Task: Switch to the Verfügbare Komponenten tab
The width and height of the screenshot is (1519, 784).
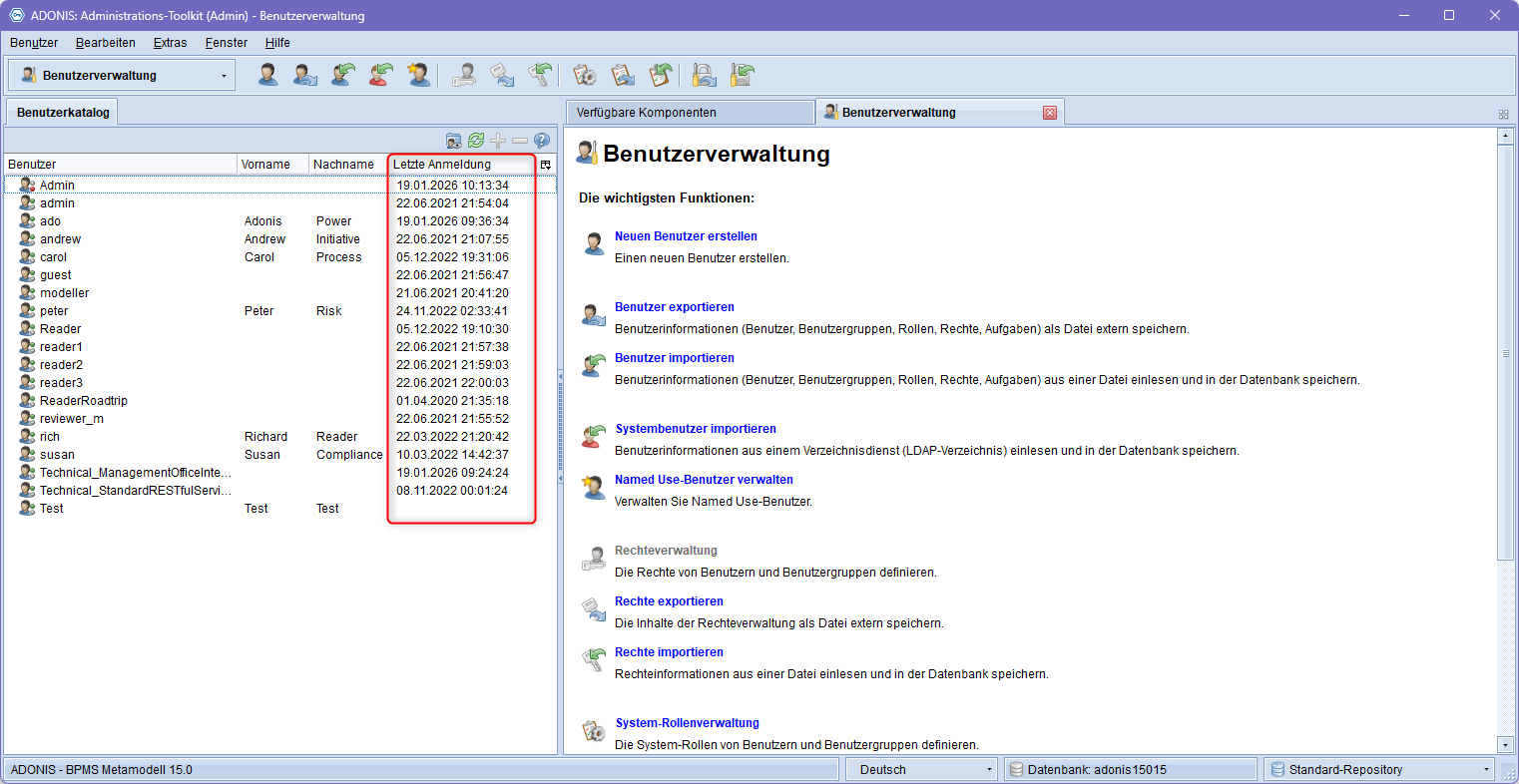Action: tap(689, 113)
